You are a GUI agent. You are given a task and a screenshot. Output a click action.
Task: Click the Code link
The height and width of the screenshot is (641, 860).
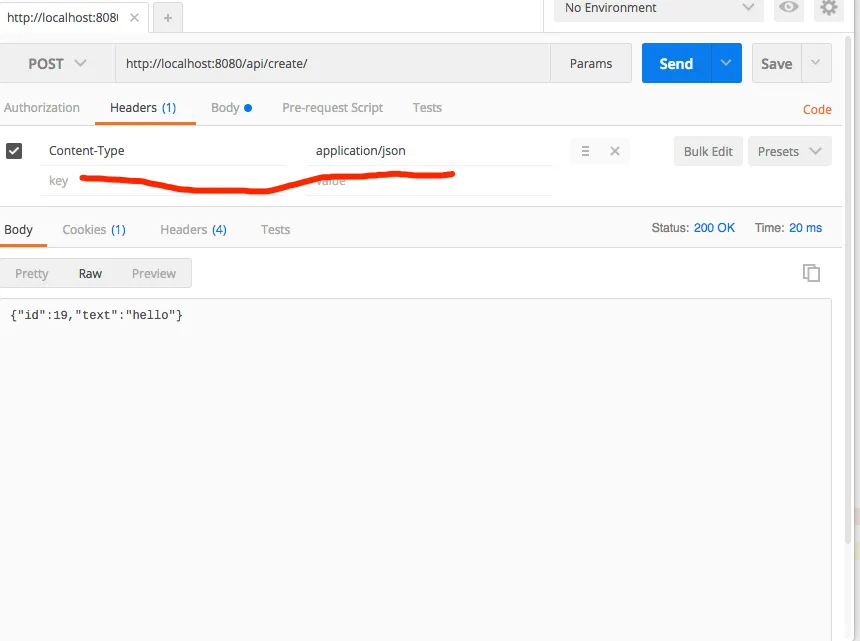(817, 110)
